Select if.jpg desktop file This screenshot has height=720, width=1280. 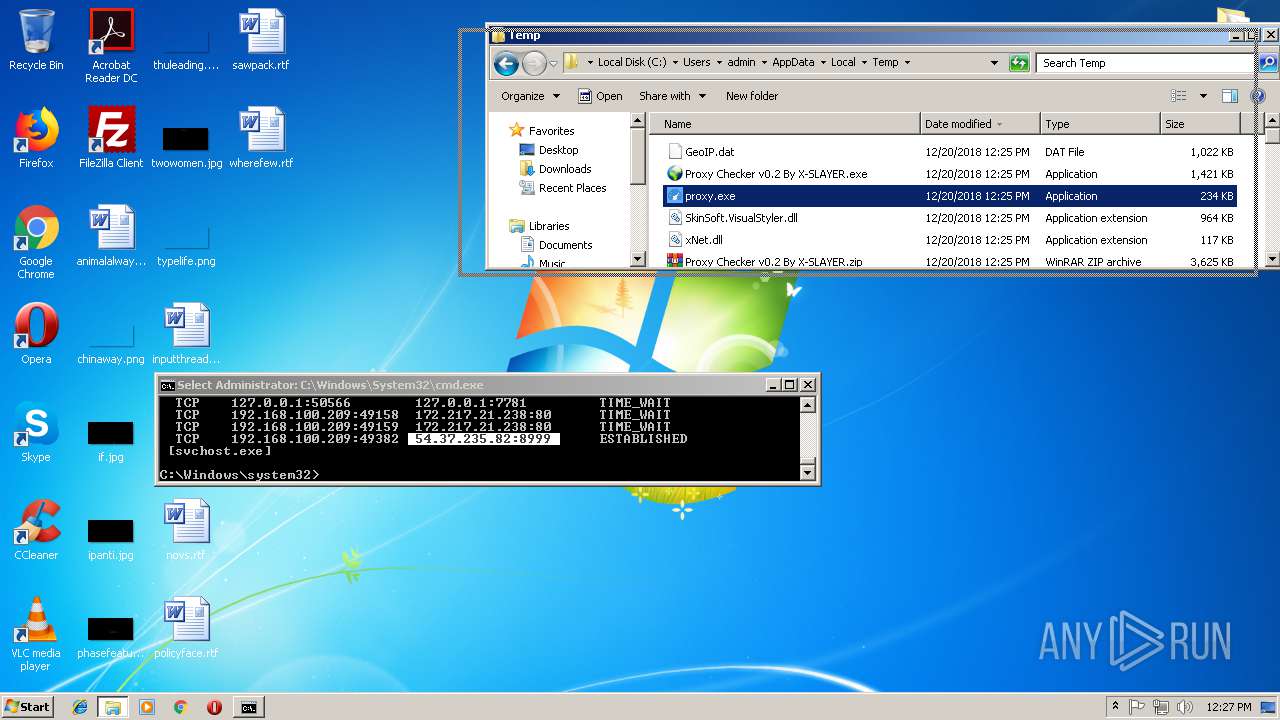pos(111,442)
